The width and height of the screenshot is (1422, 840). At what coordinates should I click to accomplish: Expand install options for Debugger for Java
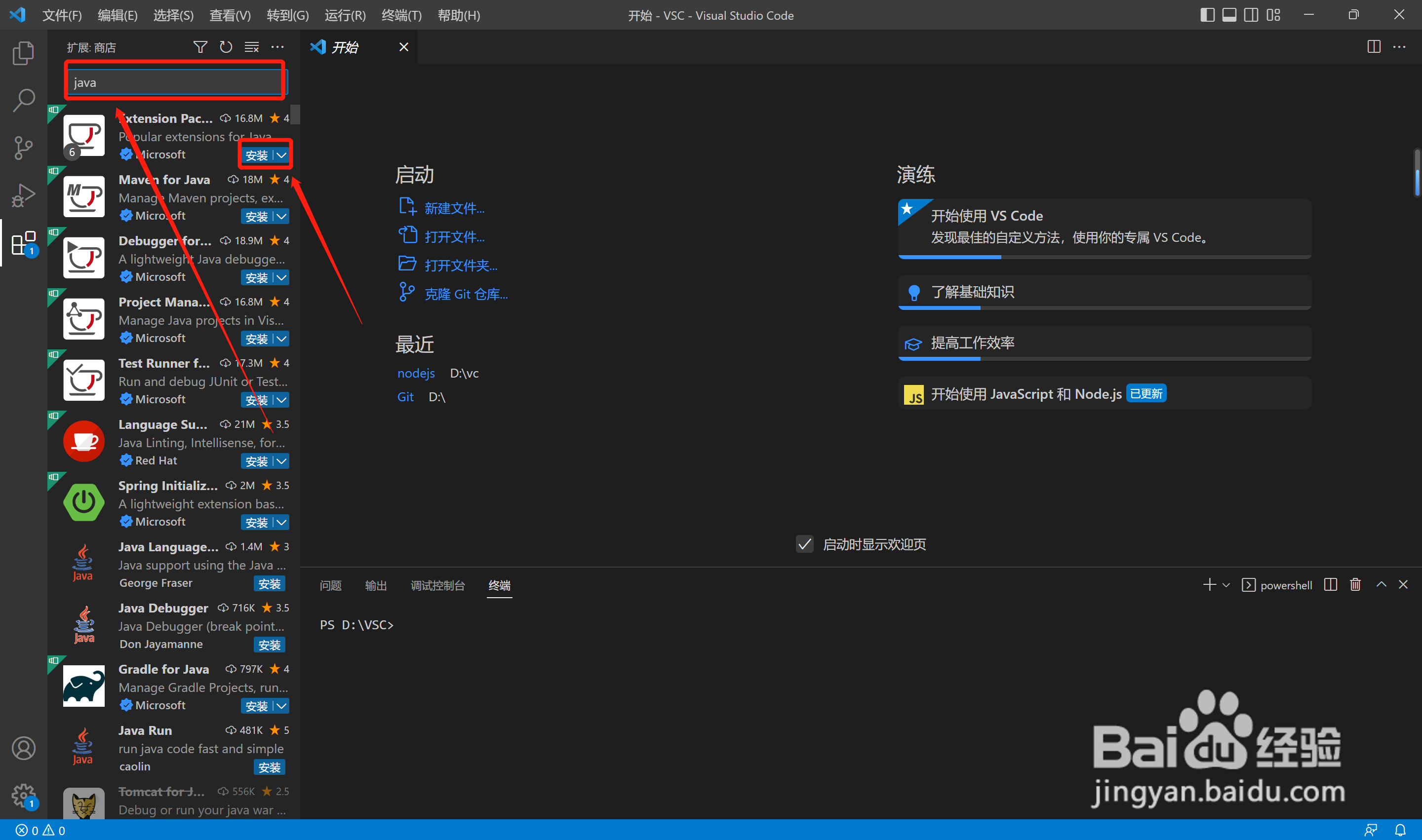[x=281, y=277]
